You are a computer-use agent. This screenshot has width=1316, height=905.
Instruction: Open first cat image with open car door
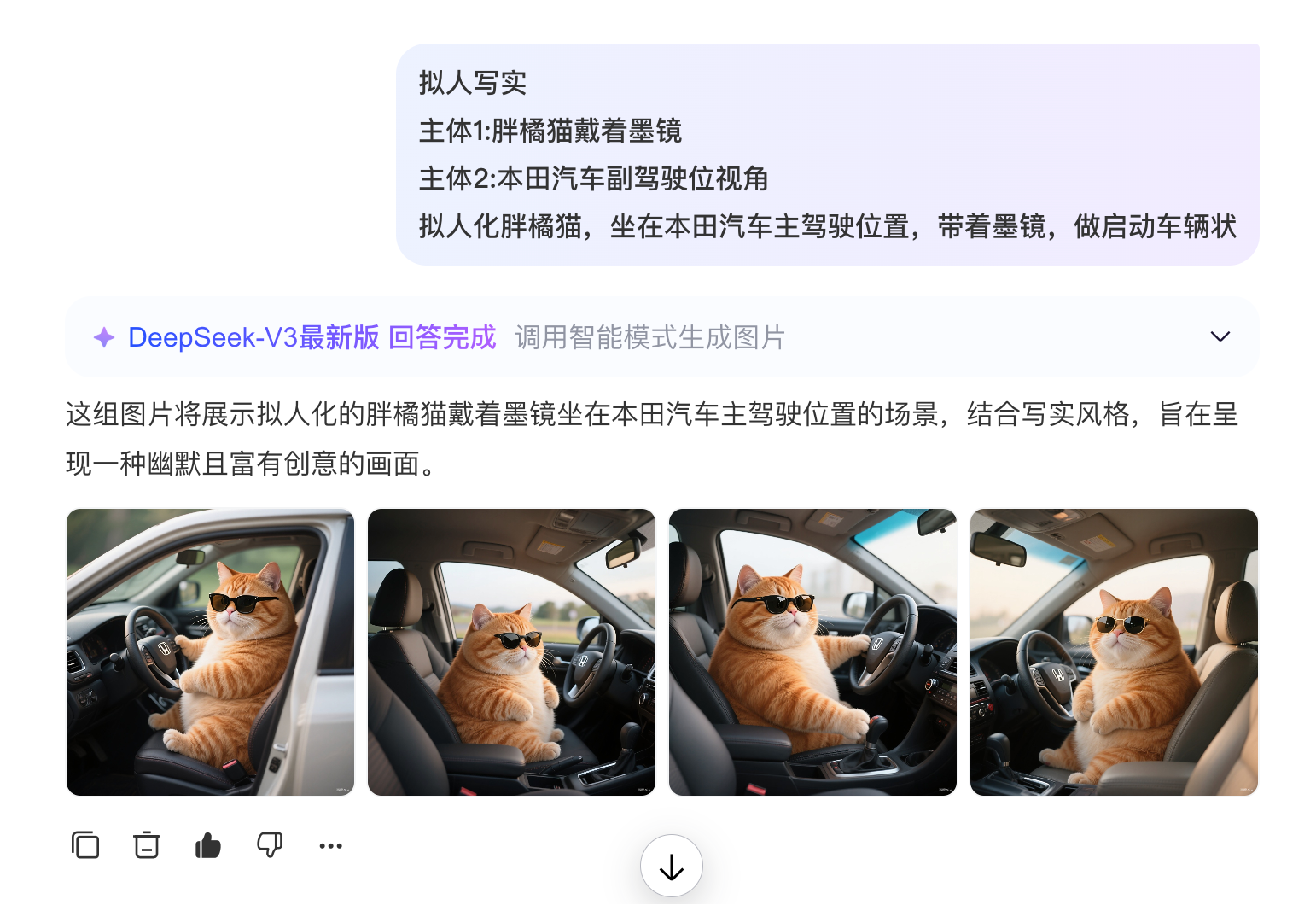pos(210,652)
